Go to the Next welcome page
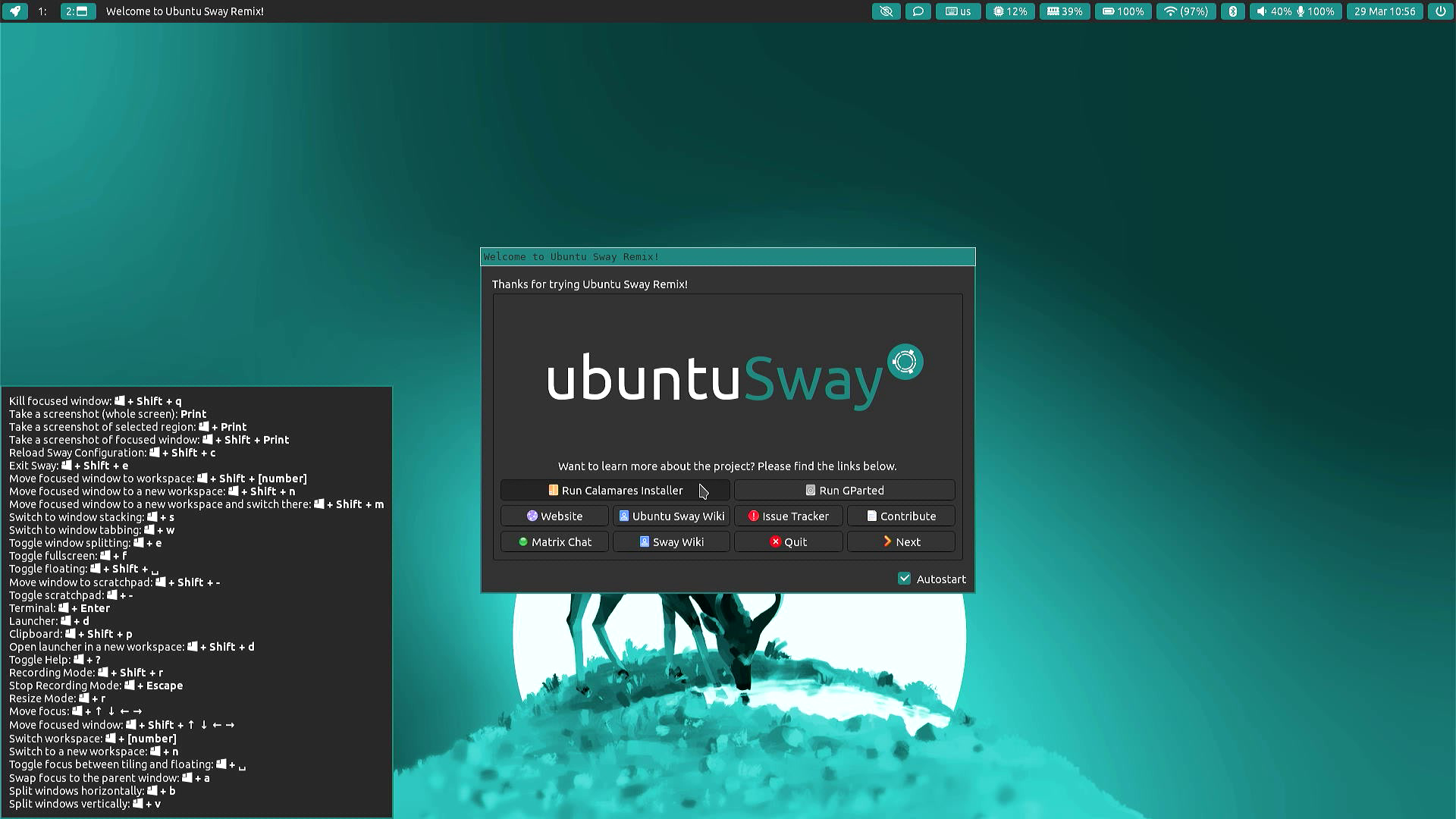This screenshot has width=1456, height=819. pos(901,542)
